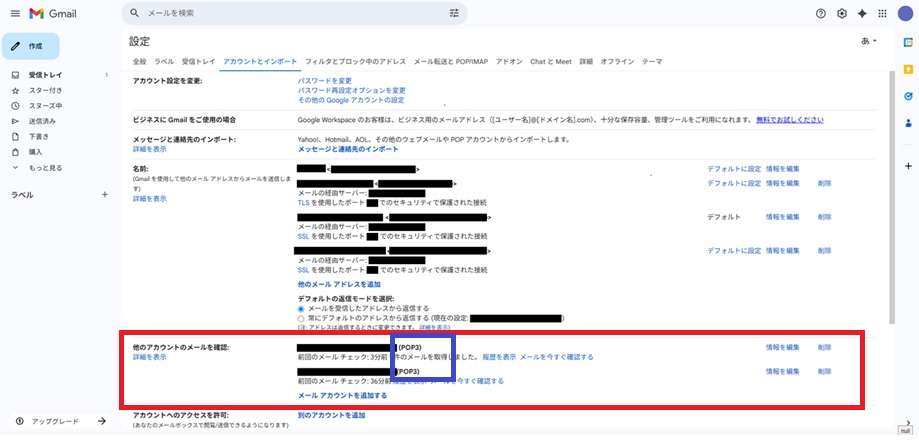Click the '作成' compose button
The width and height of the screenshot is (919, 440).
pyautogui.click(x=30, y=46)
